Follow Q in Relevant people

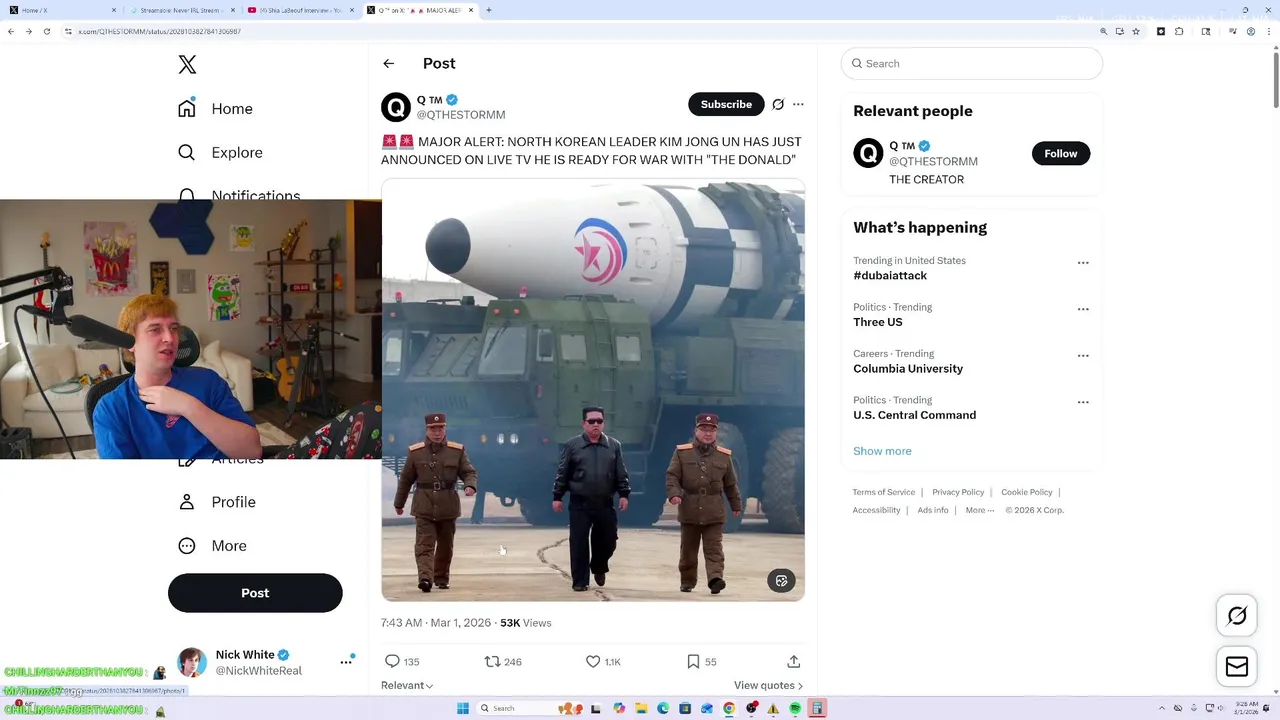[x=1061, y=153]
